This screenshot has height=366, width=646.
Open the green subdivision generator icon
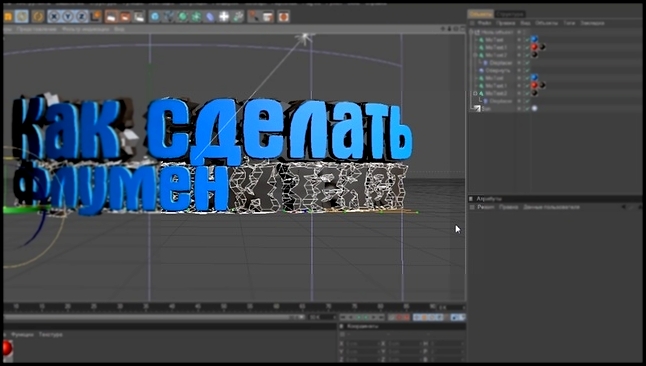[x=182, y=17]
